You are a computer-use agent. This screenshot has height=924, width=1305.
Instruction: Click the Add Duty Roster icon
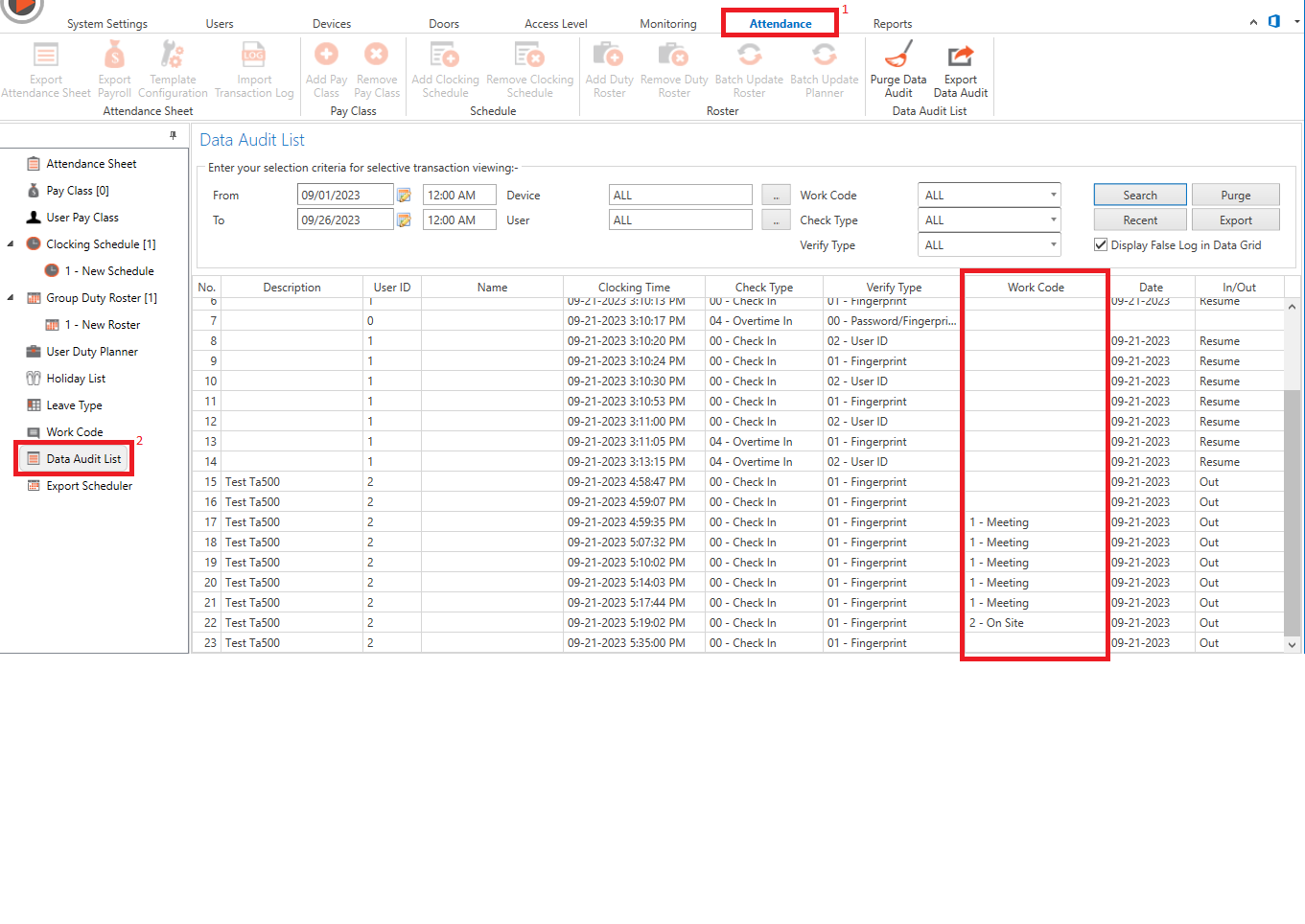(x=609, y=55)
